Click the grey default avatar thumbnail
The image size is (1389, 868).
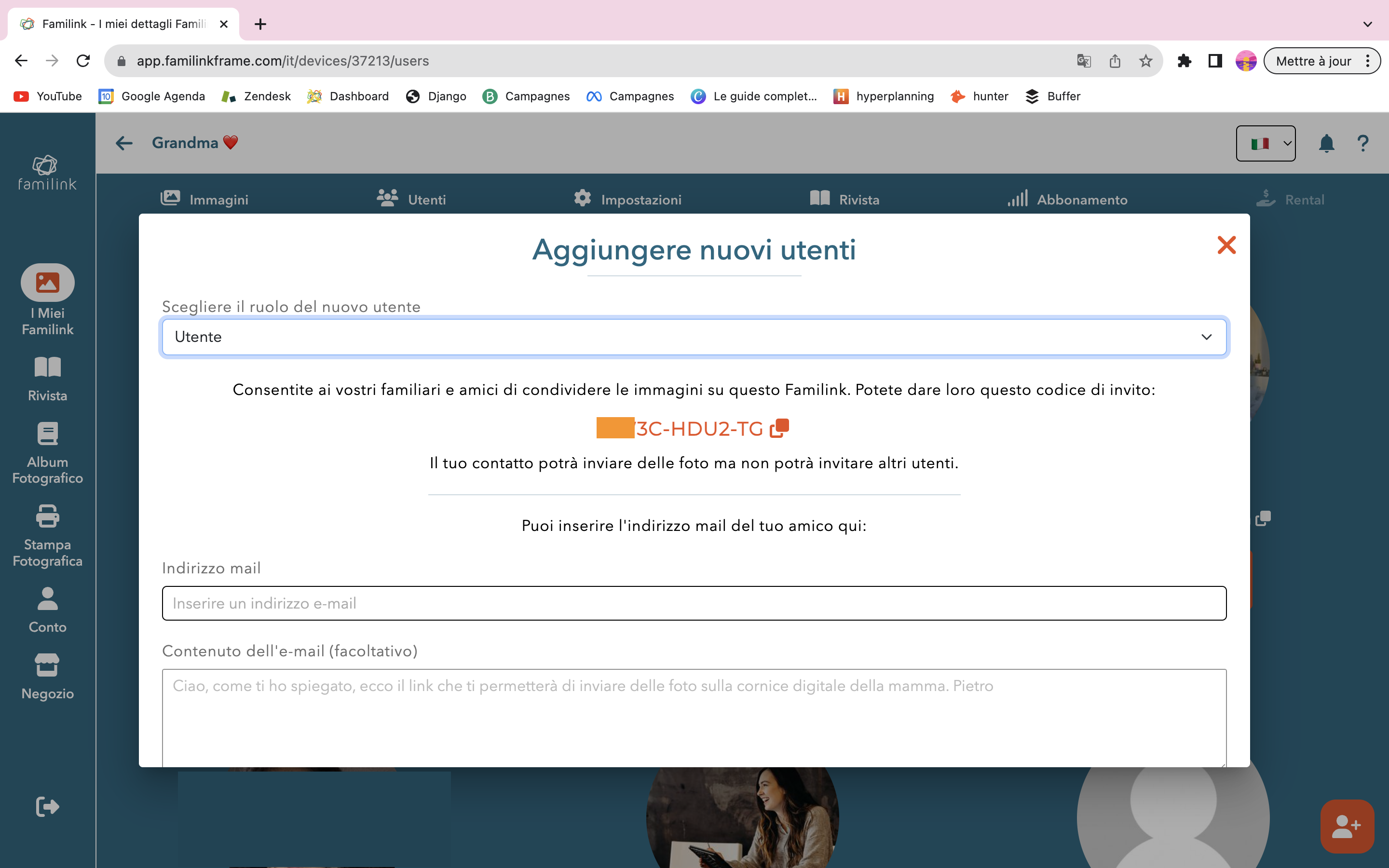coord(1172,817)
